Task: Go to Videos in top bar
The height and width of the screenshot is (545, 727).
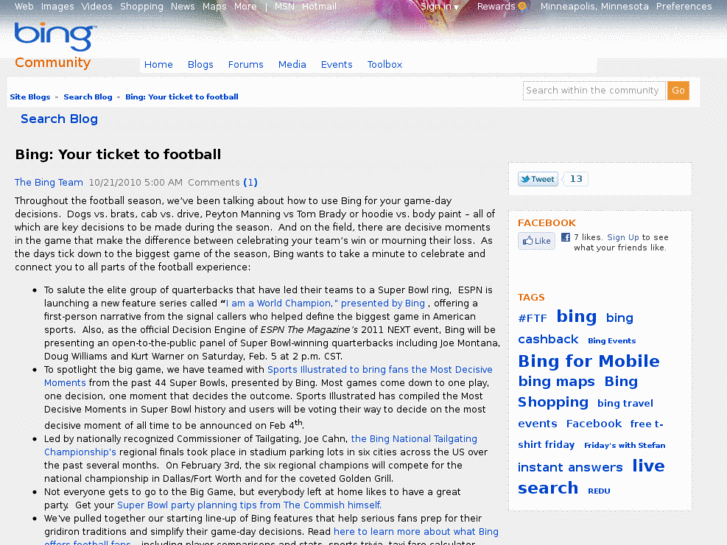Action: coord(97,6)
